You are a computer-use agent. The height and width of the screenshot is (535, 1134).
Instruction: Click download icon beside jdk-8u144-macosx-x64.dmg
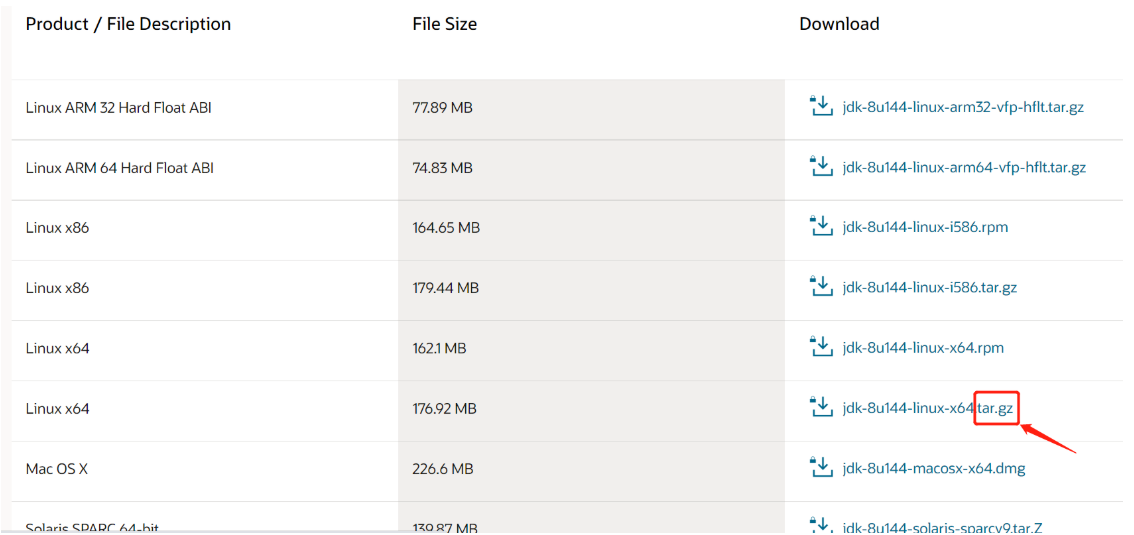pos(821,466)
